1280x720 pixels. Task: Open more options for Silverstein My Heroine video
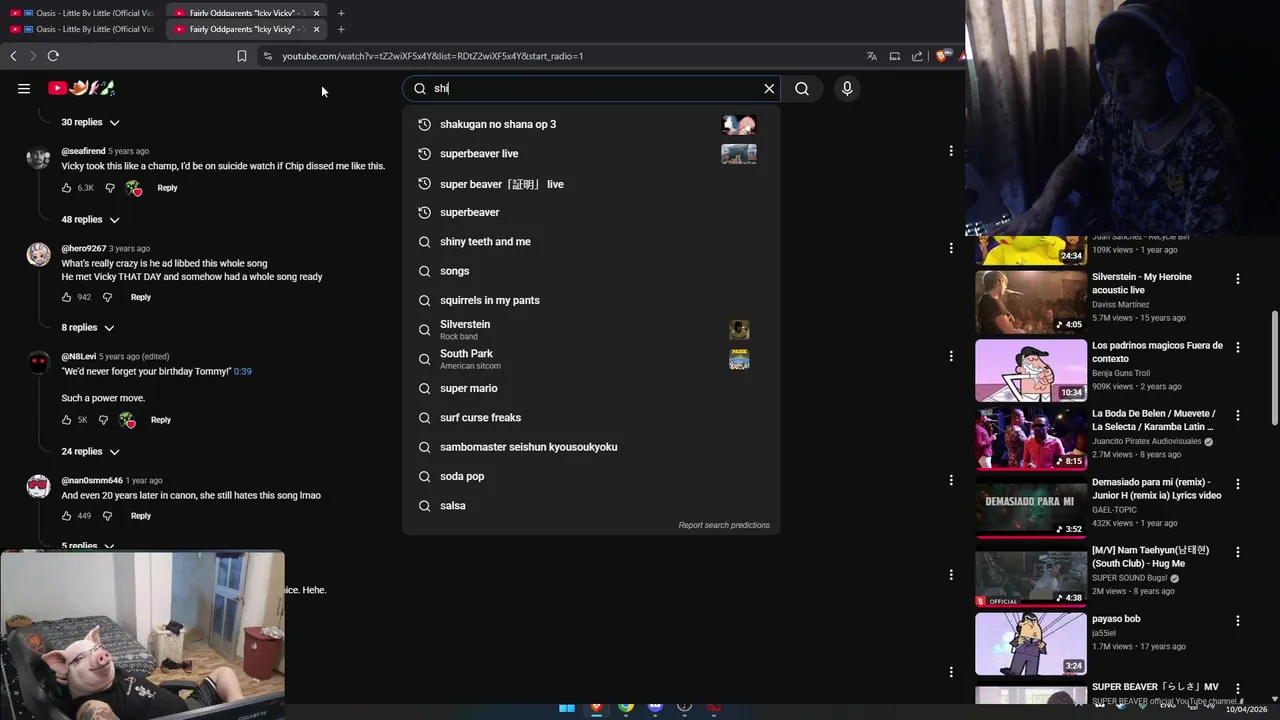click(1238, 279)
